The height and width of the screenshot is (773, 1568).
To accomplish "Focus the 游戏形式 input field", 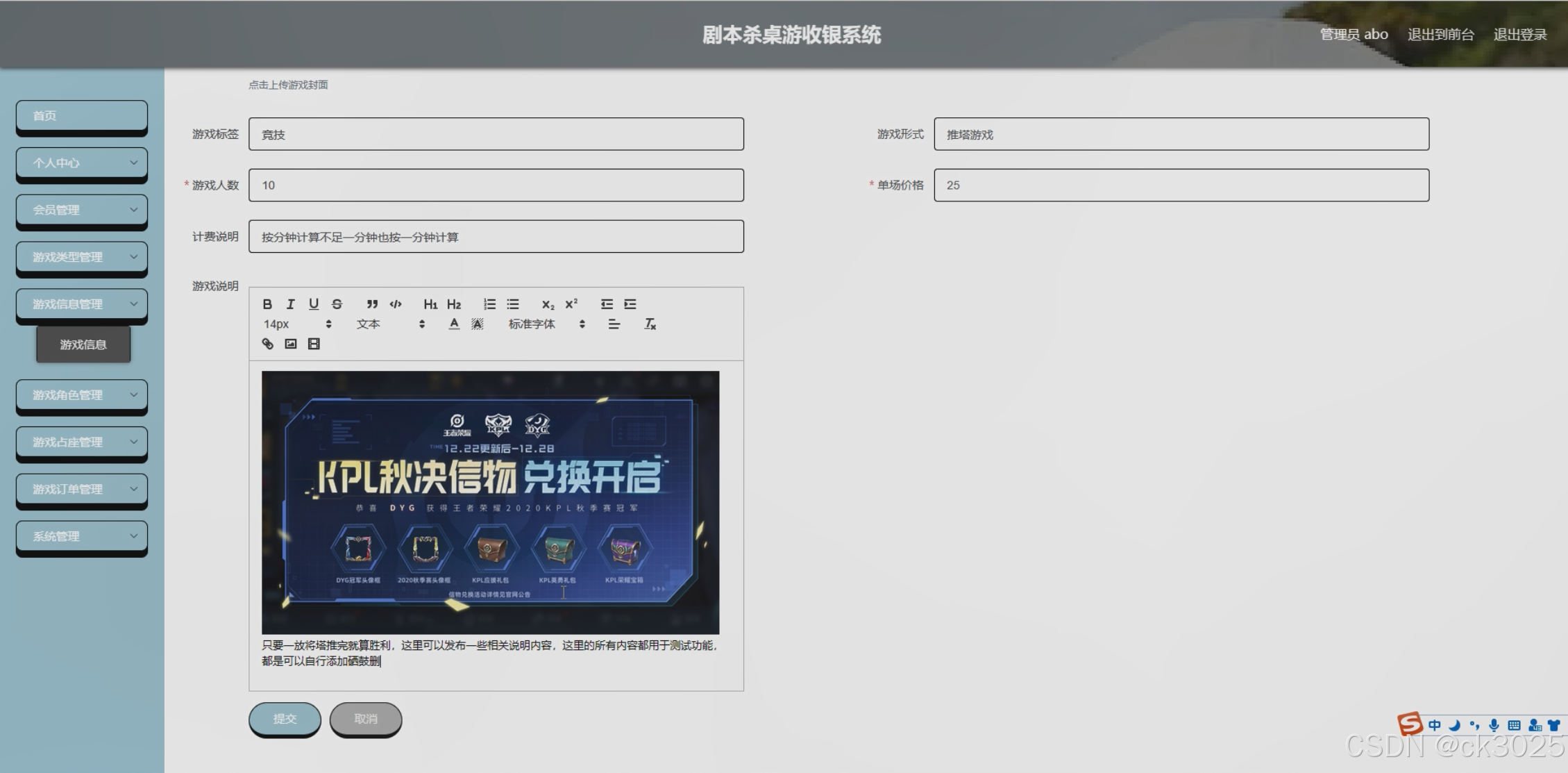I will tap(1181, 134).
